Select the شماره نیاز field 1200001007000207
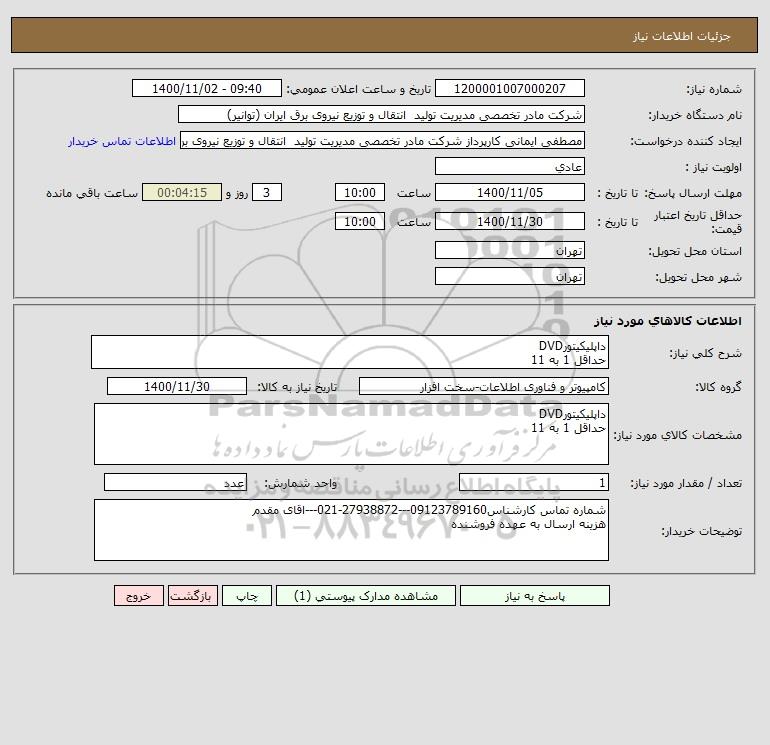Screen dimensions: 770x745 [510, 88]
